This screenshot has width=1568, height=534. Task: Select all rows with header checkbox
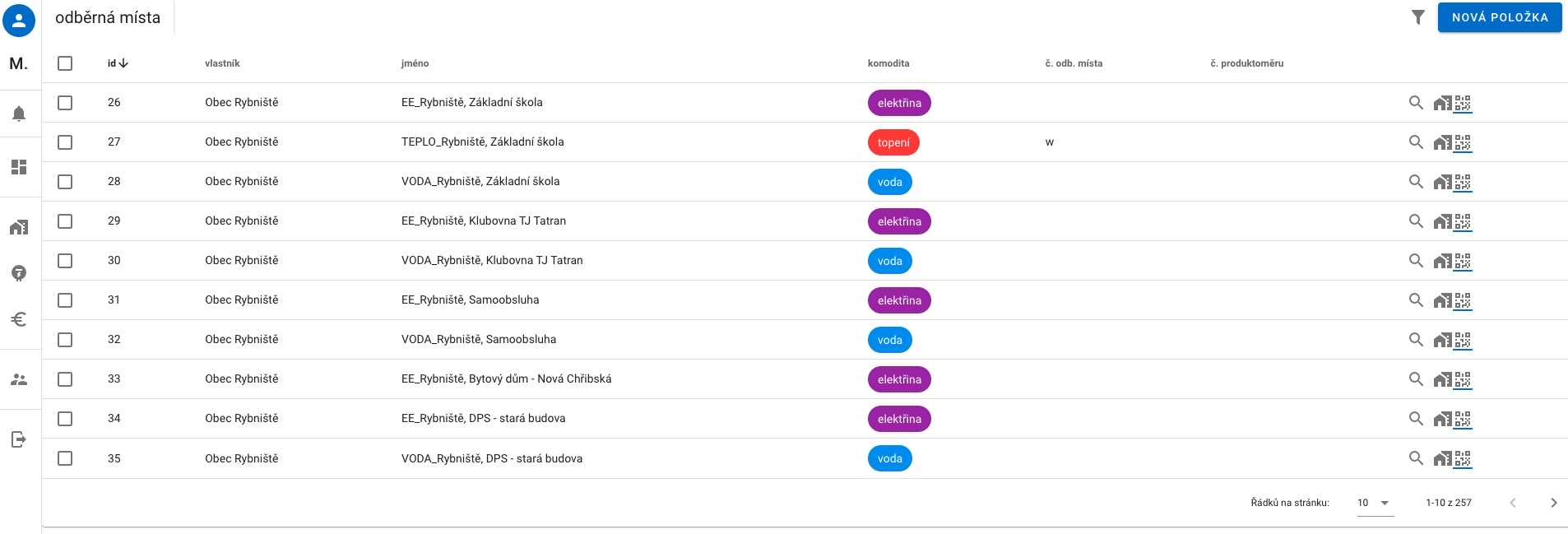tap(65, 63)
